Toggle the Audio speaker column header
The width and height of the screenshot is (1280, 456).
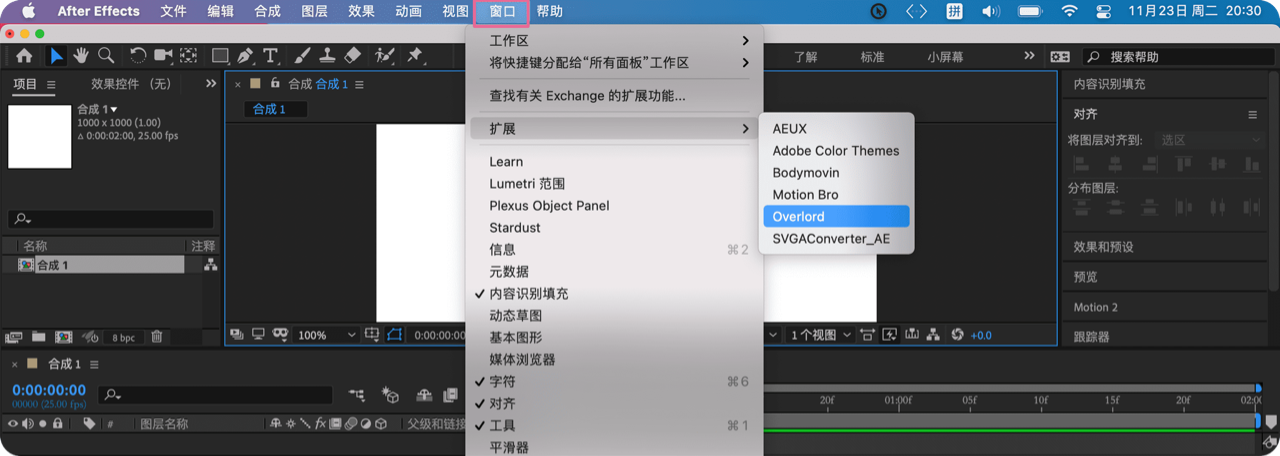28,424
